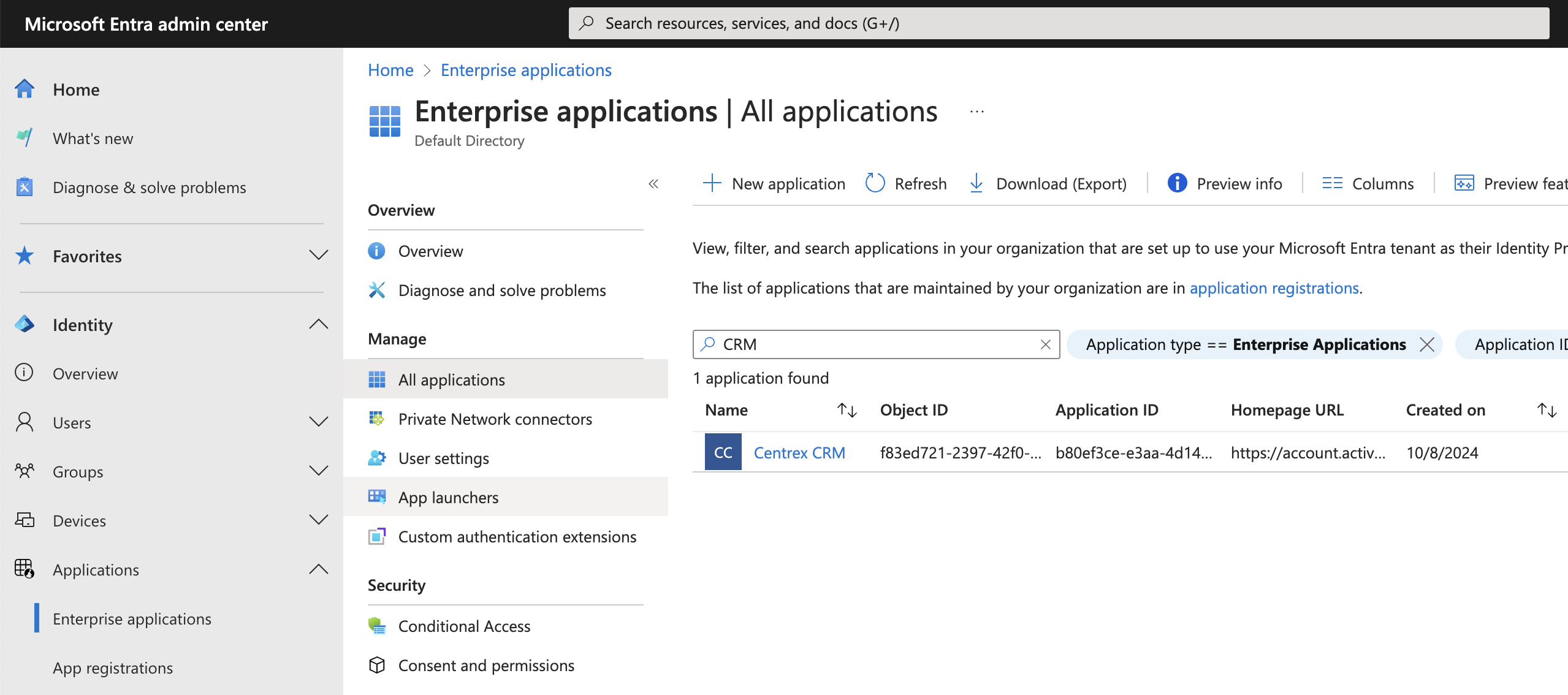This screenshot has height=695, width=1568.
Task: Collapse the Applications section chevron
Action: coord(319,569)
